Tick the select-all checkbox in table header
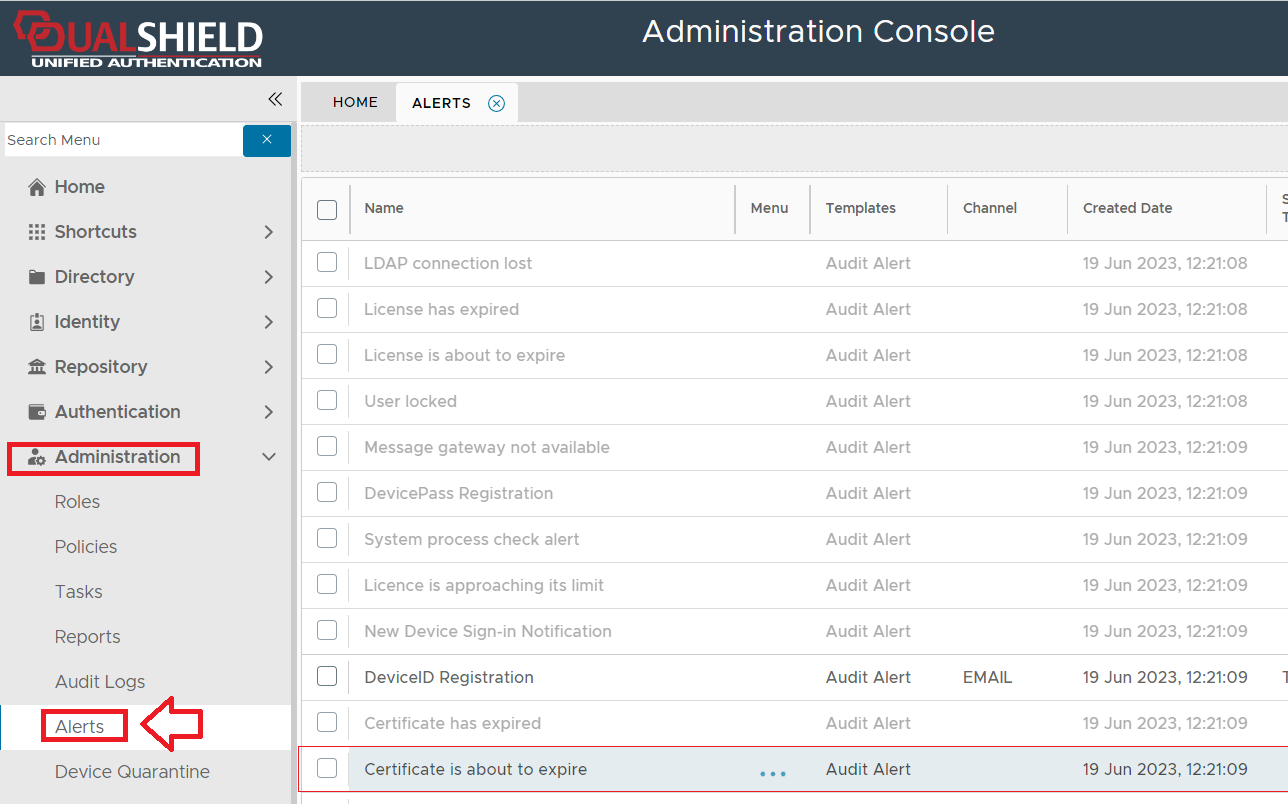The image size is (1288, 804). pyautogui.click(x=327, y=209)
